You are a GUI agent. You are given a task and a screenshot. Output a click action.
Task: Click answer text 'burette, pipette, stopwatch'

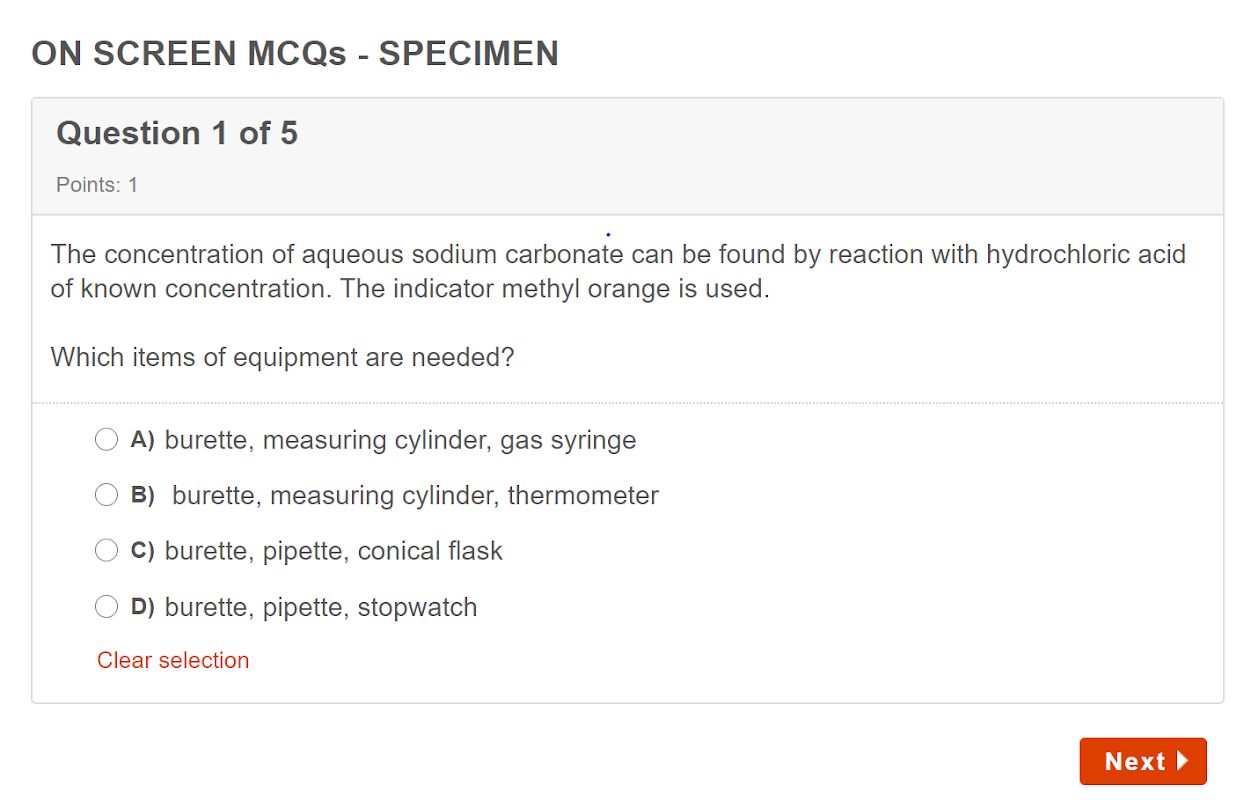[321, 607]
